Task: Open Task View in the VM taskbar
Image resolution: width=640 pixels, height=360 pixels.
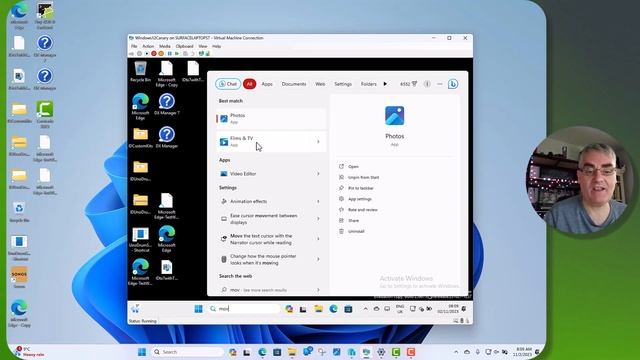Action: click(x=303, y=309)
